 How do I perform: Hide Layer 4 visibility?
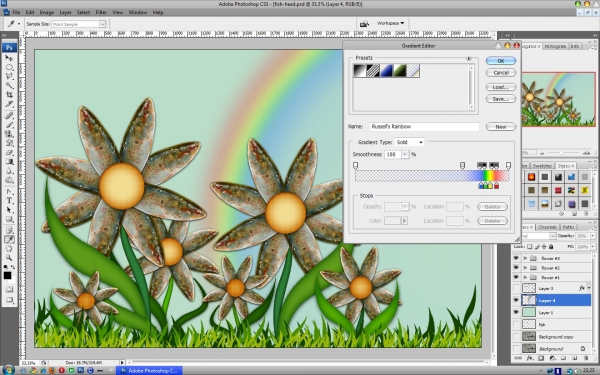(x=516, y=300)
